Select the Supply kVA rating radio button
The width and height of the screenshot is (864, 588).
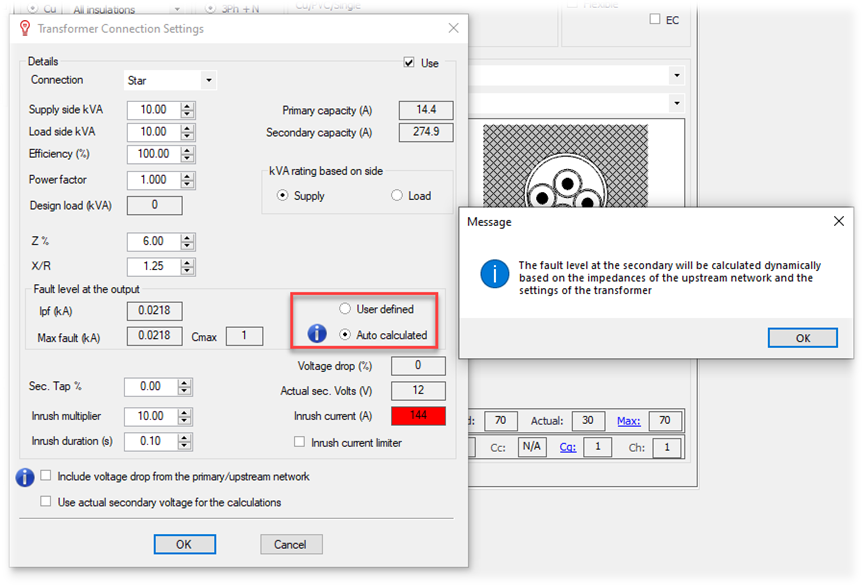pos(283,195)
